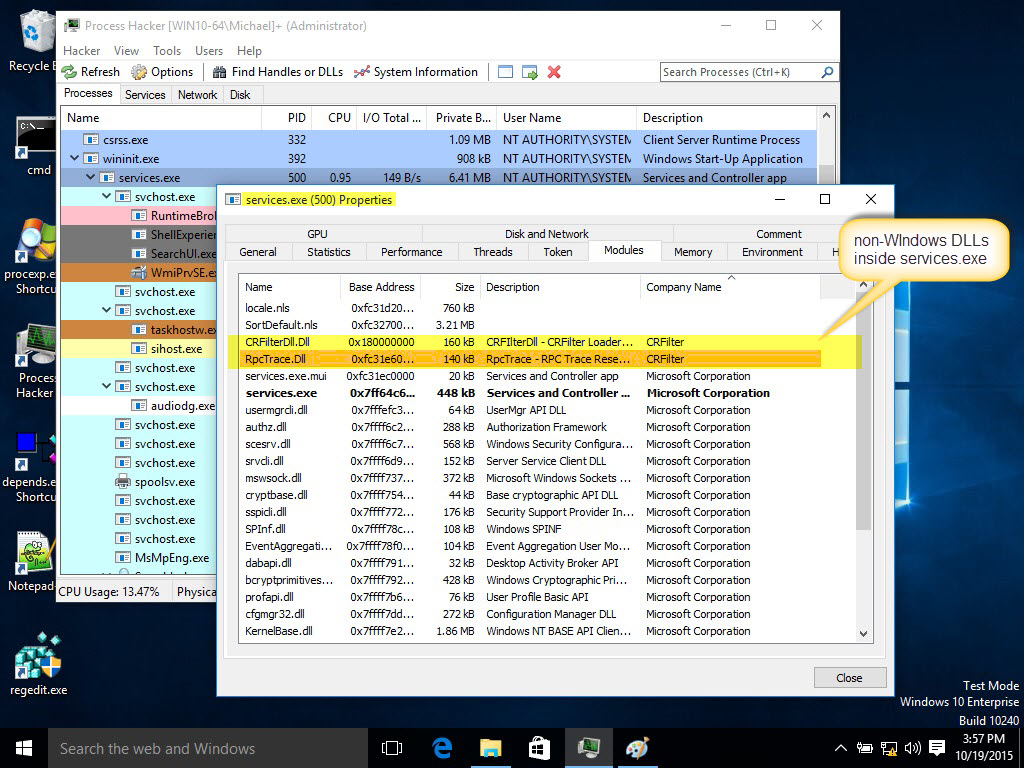Open the Performance tab in Properties
Screen dimensions: 1024x768
(x=411, y=252)
